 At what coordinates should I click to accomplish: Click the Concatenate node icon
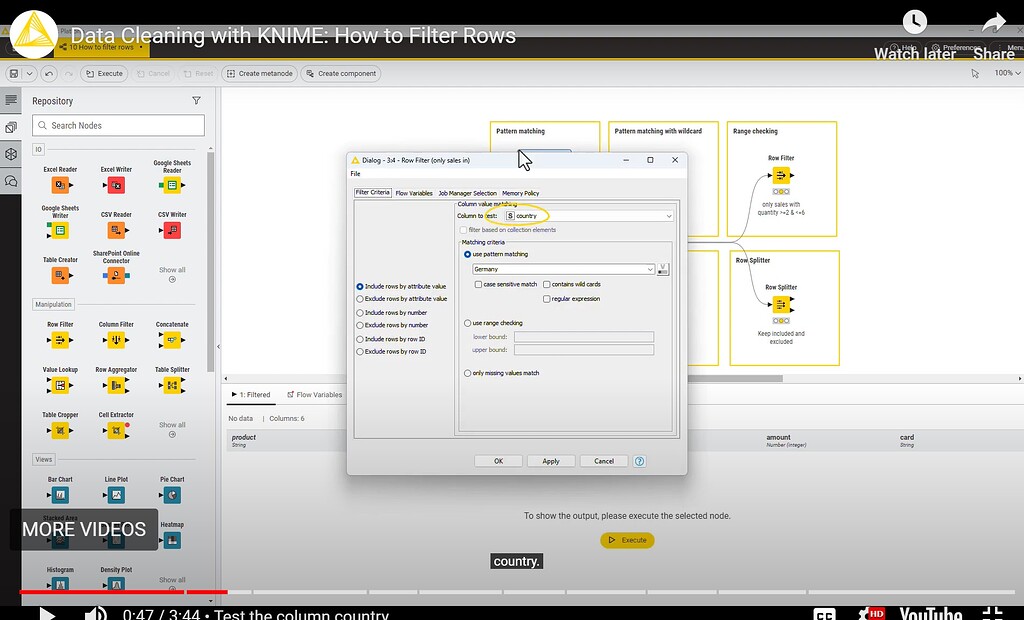(x=171, y=339)
